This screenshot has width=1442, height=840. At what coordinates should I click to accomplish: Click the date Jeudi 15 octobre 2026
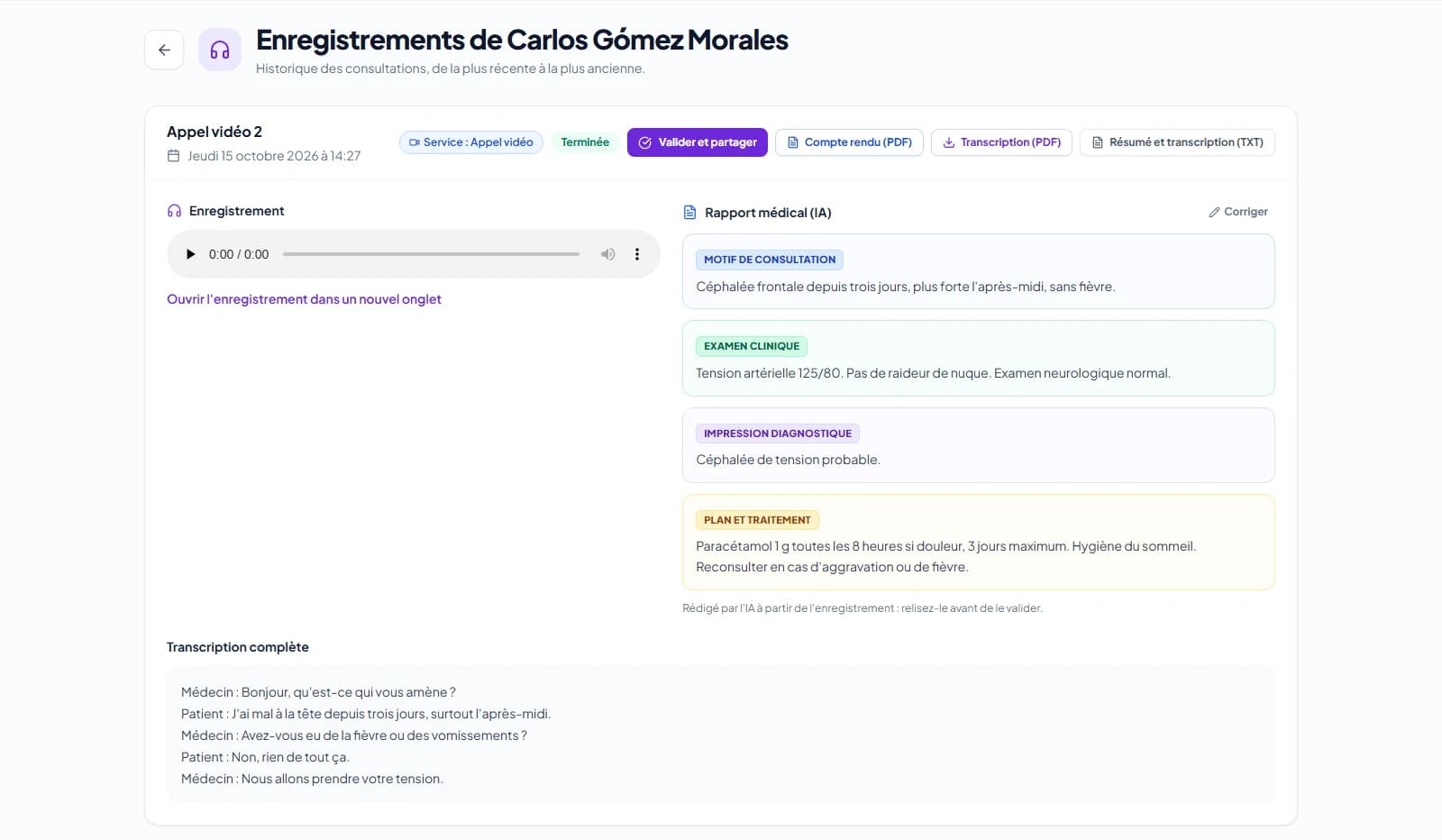(274, 156)
